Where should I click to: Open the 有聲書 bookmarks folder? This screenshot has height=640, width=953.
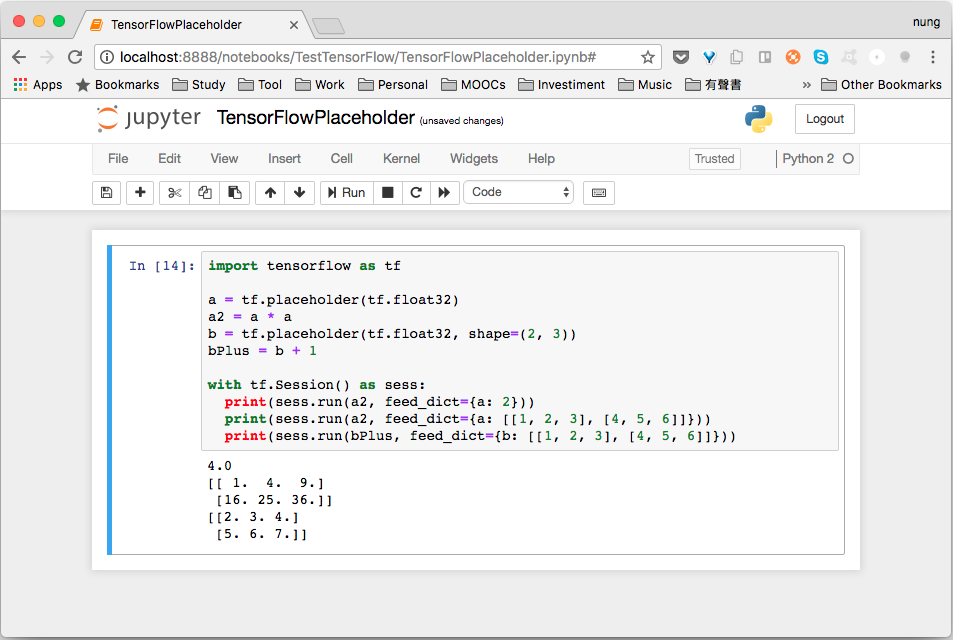click(x=713, y=84)
